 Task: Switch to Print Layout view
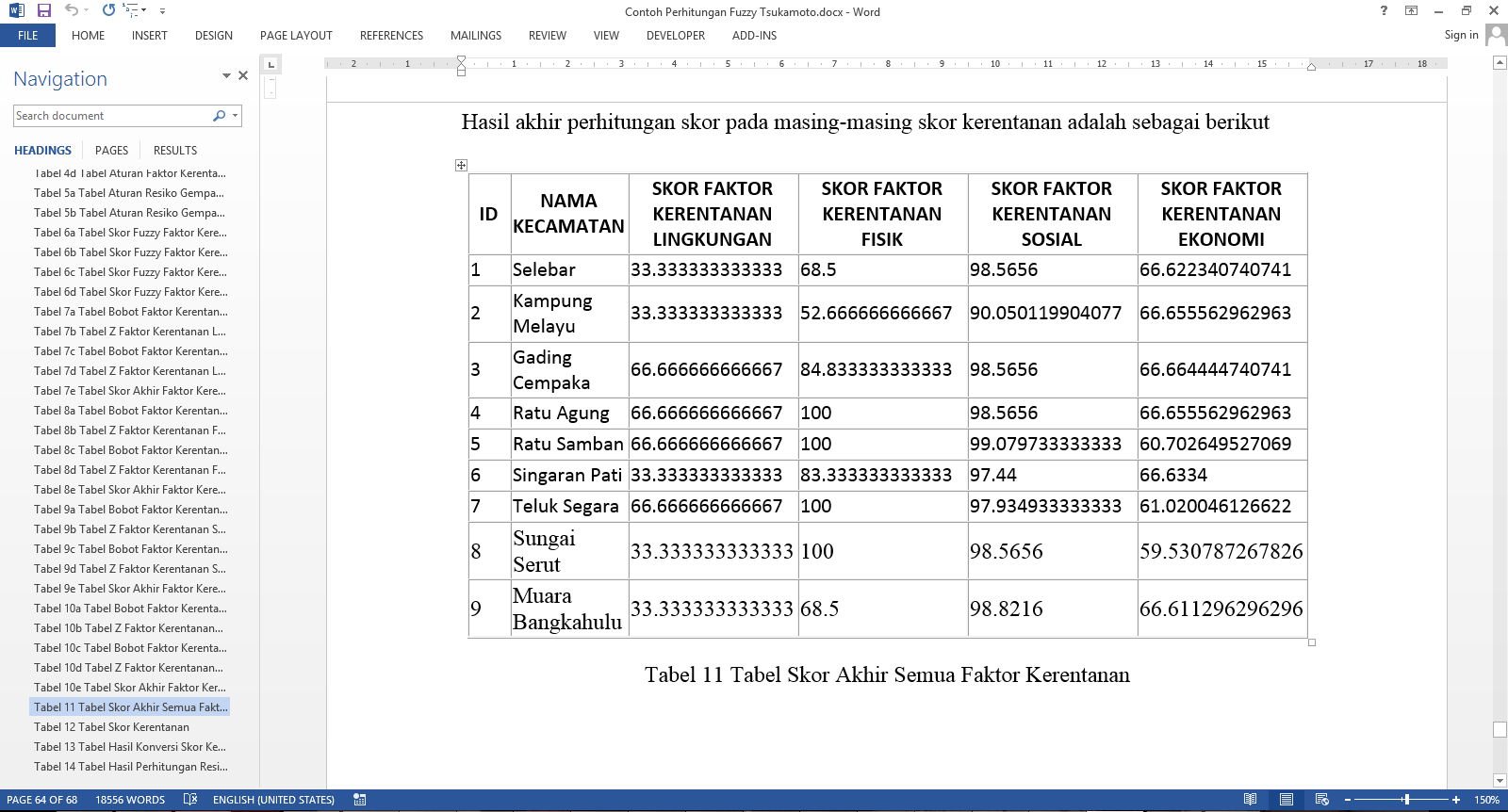tap(1286, 800)
